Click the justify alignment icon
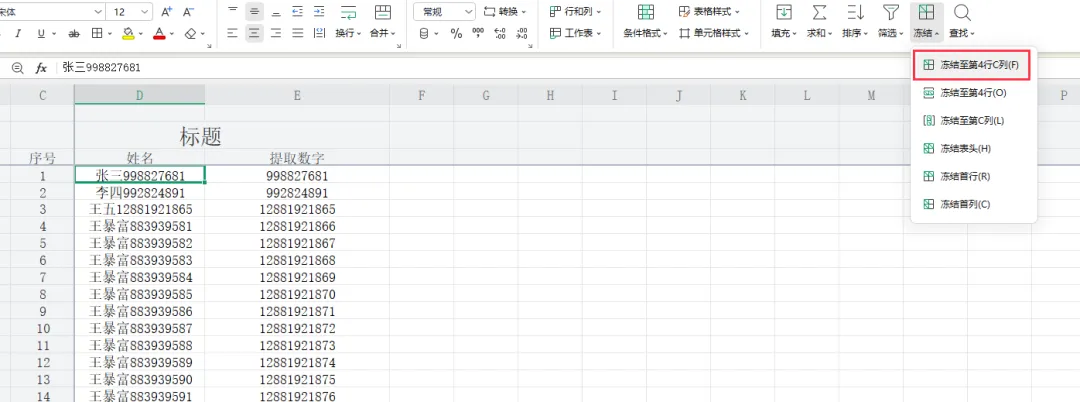 tap(297, 33)
